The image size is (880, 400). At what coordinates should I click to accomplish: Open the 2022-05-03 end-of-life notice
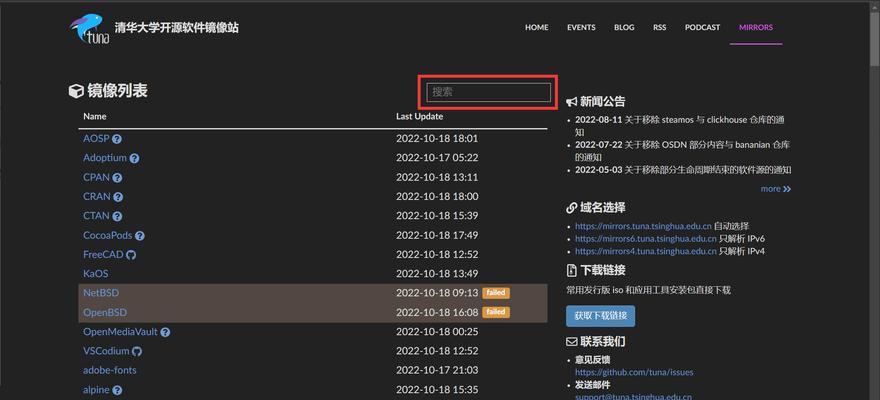[683, 169]
